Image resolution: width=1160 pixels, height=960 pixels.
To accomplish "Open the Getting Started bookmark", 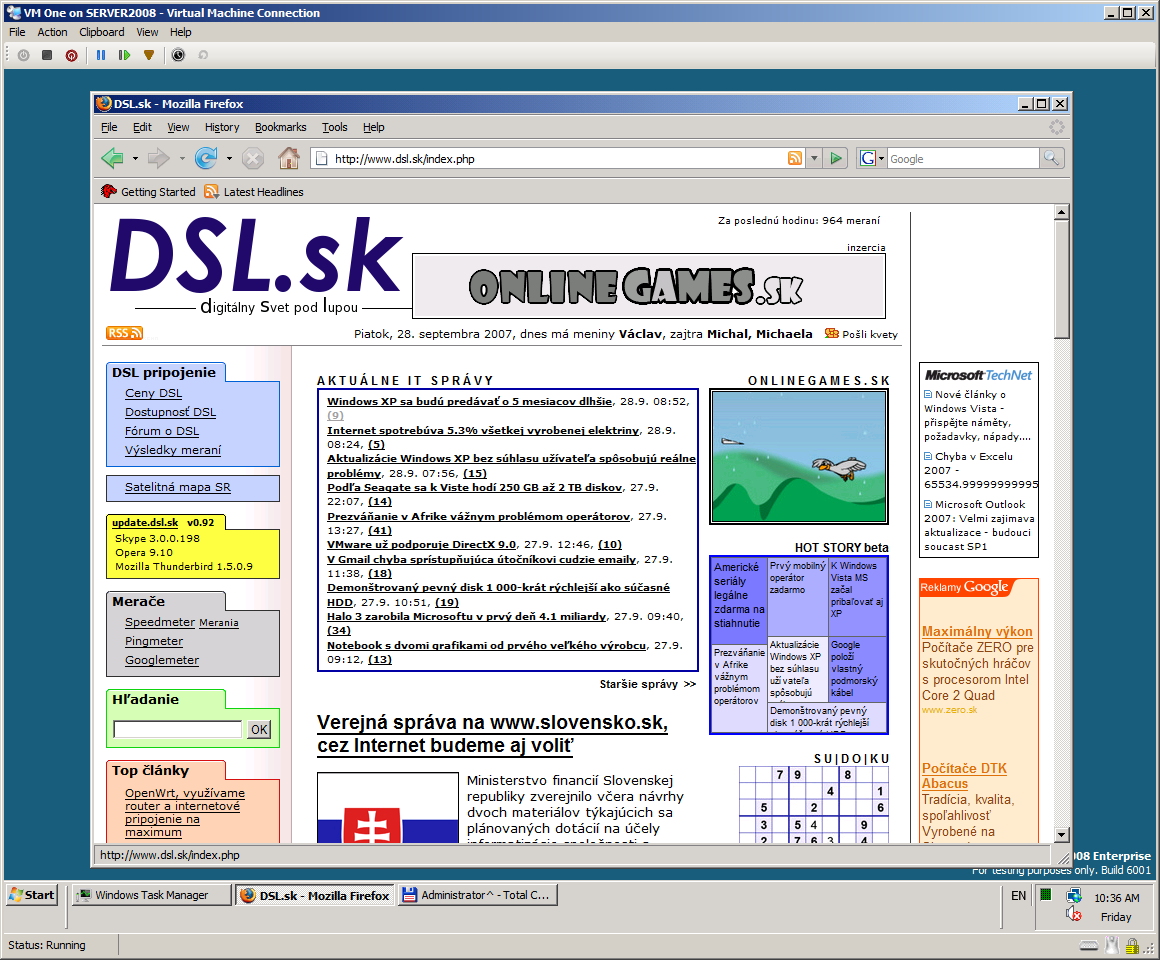I will (149, 192).
